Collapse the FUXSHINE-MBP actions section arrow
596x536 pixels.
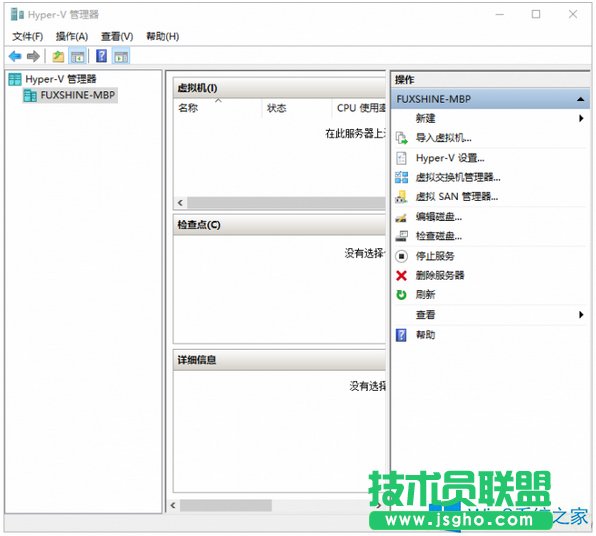580,99
